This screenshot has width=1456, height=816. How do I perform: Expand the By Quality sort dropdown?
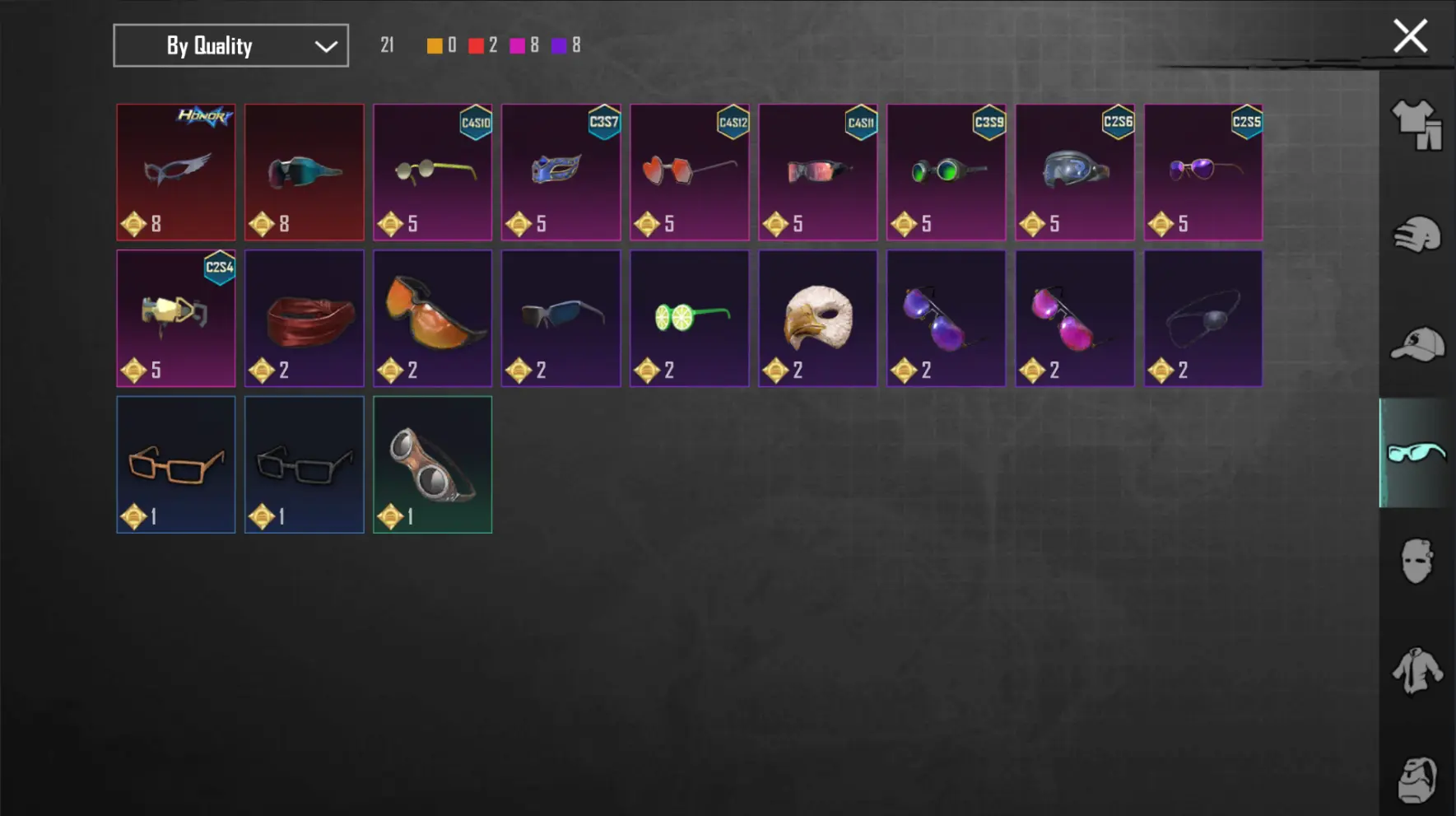[230, 45]
